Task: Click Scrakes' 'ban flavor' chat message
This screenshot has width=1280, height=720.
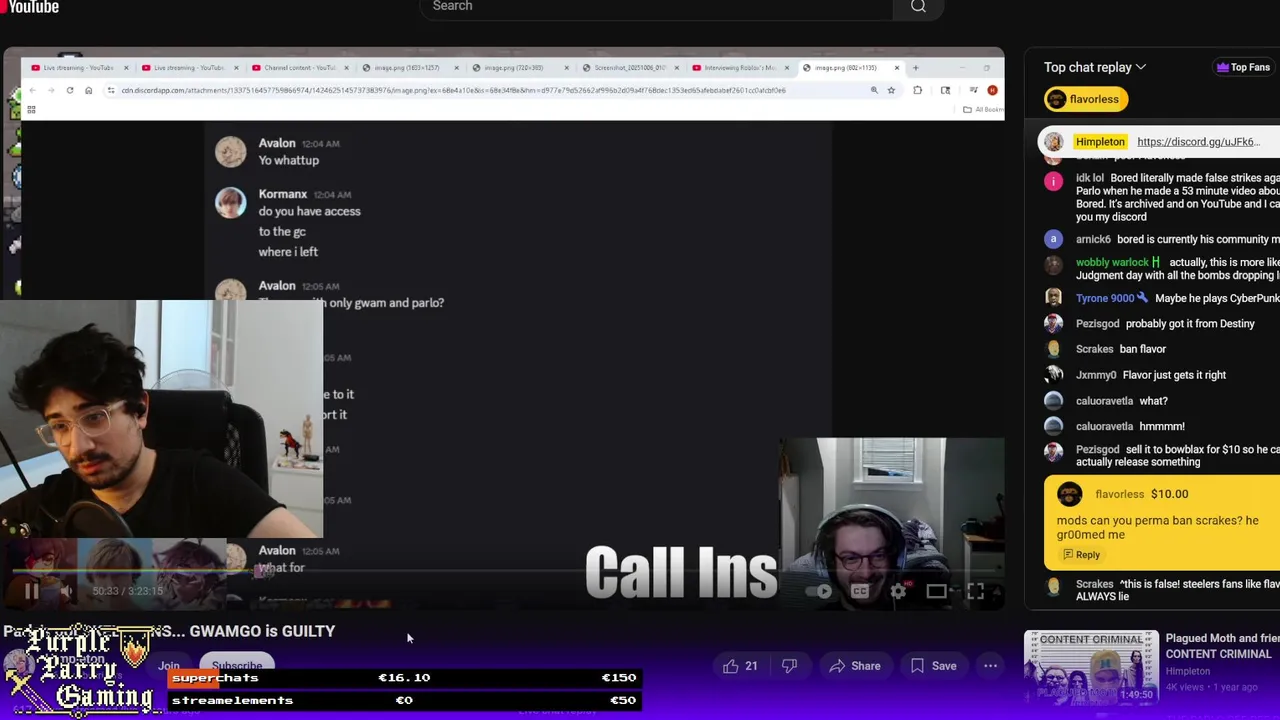Action: click(x=1143, y=349)
